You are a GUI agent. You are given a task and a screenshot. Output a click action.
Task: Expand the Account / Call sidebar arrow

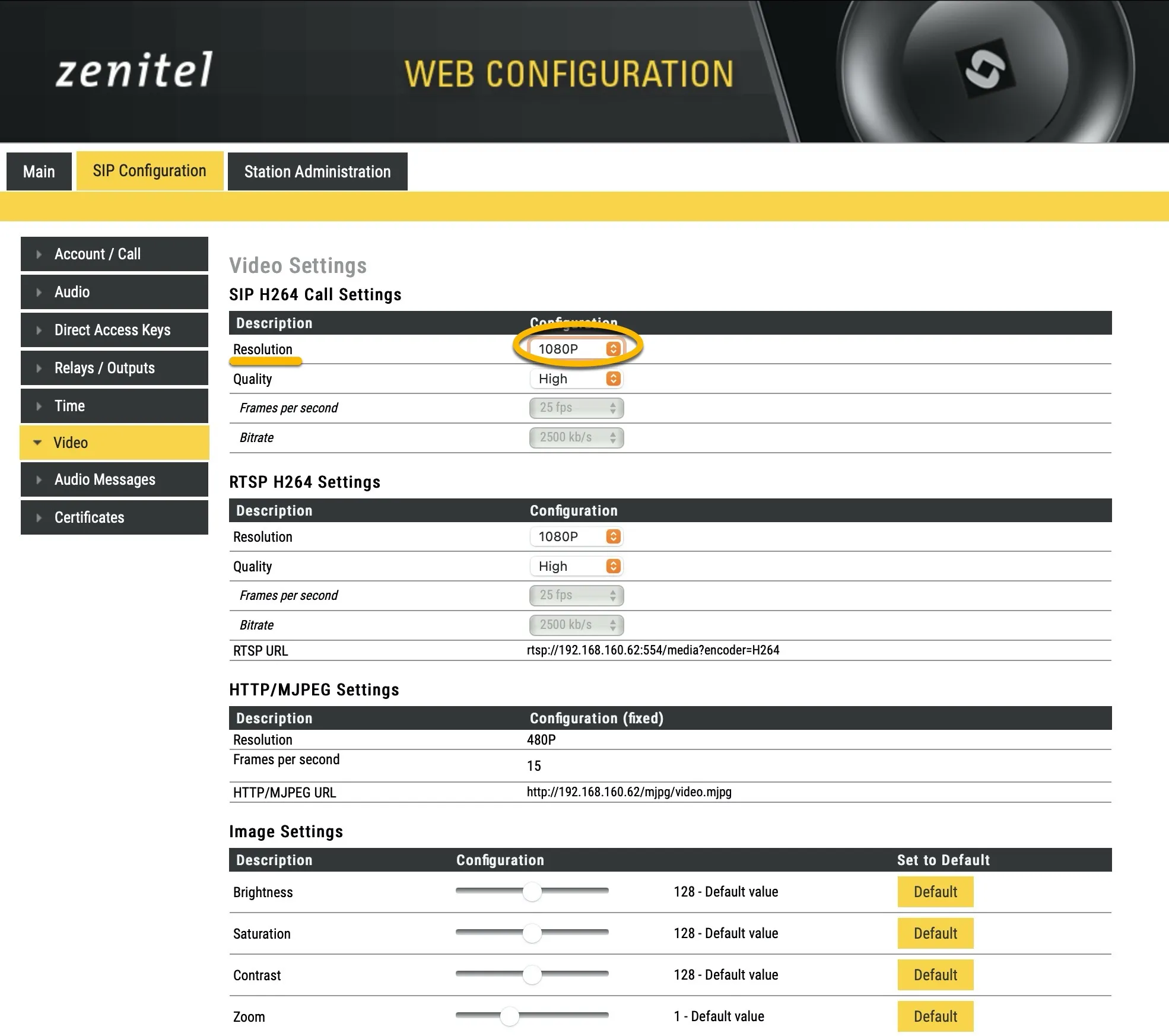[x=39, y=254]
